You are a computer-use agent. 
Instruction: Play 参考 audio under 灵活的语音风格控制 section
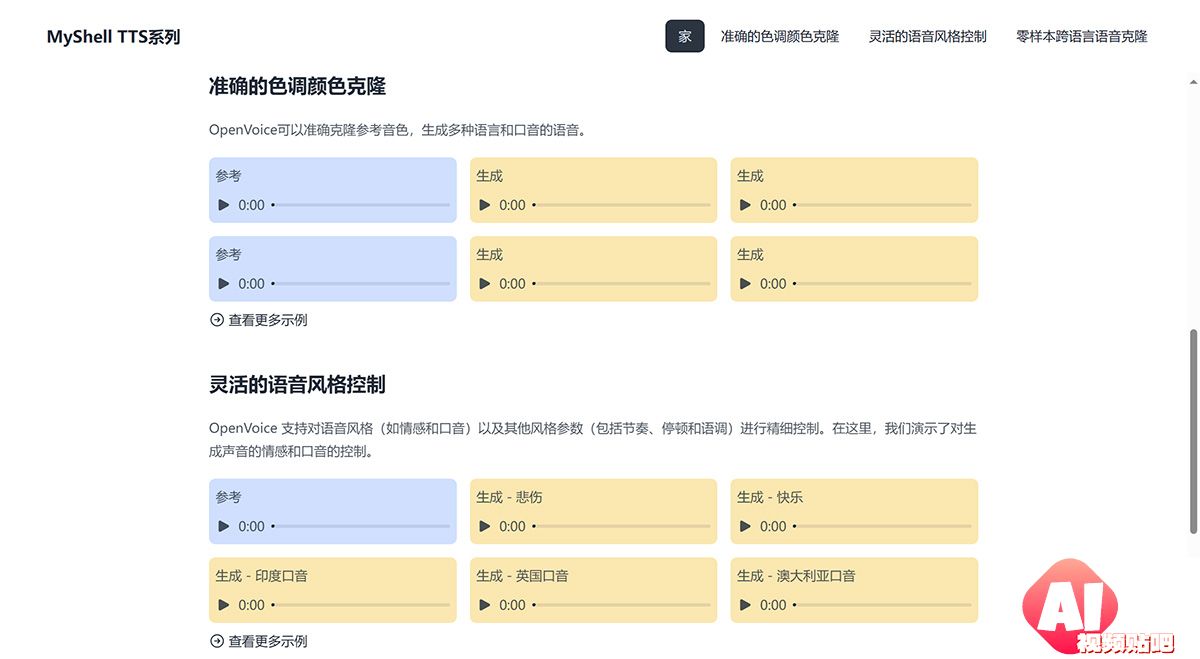coord(224,526)
